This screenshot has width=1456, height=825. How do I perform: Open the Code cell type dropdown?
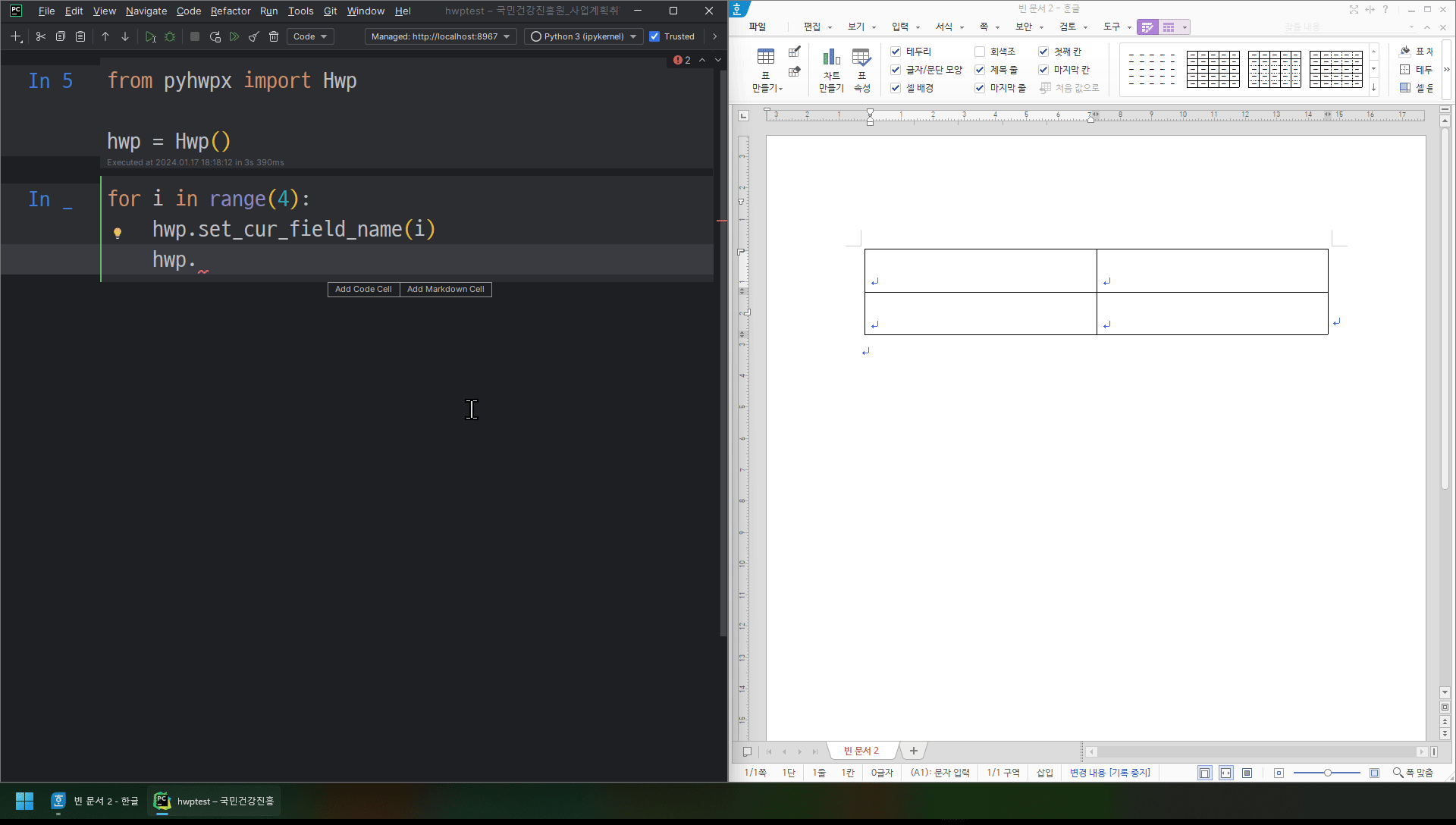(310, 36)
